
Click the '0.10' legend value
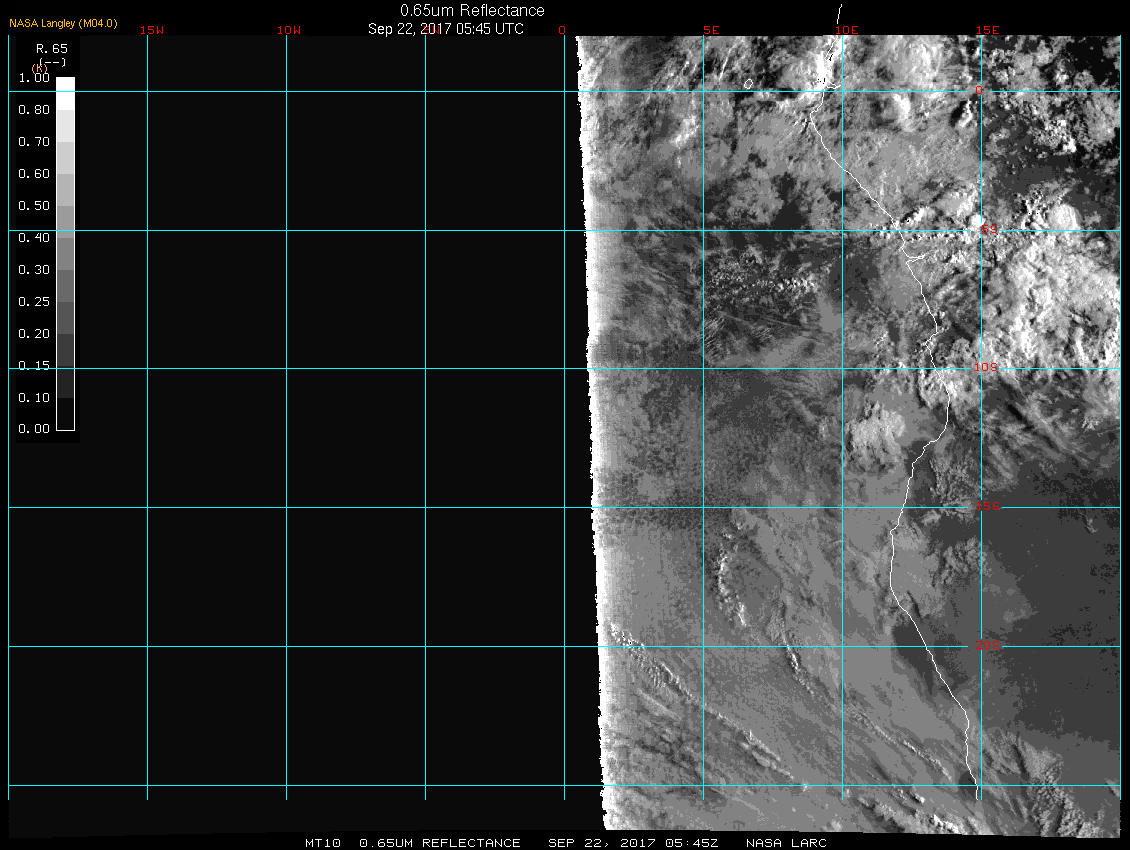click(x=34, y=397)
